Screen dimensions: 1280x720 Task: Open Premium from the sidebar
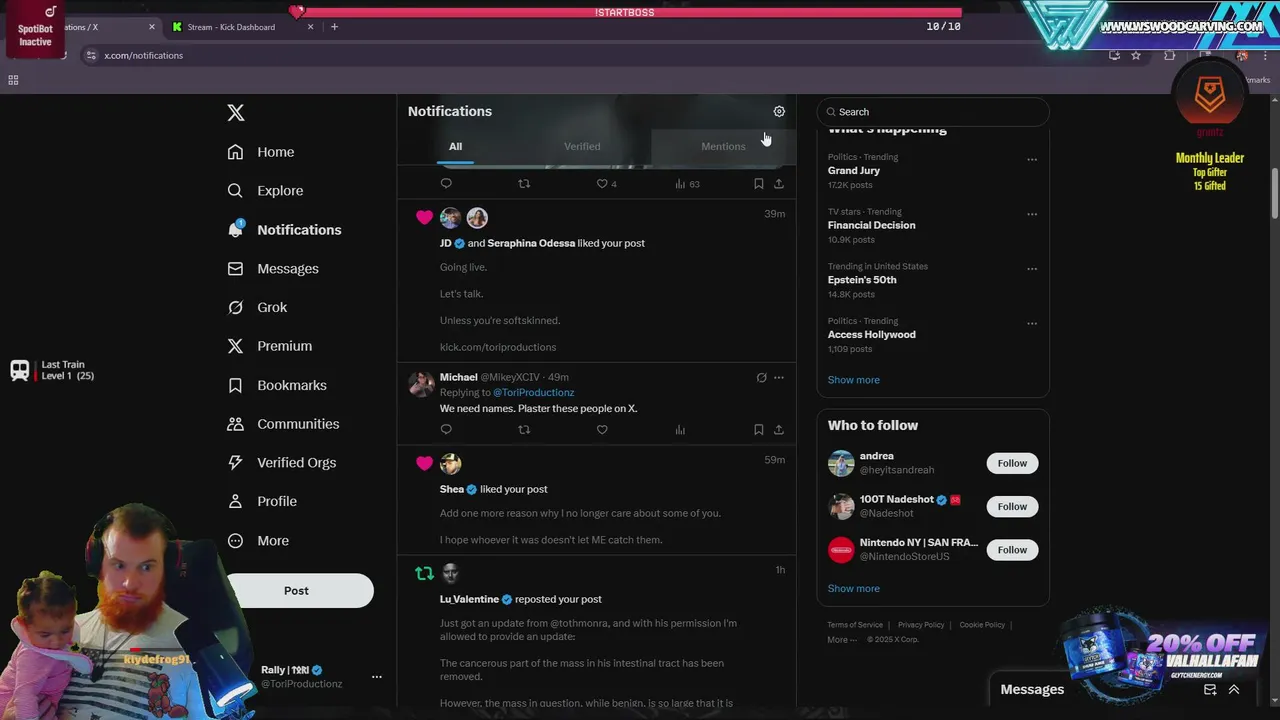pos(270,346)
